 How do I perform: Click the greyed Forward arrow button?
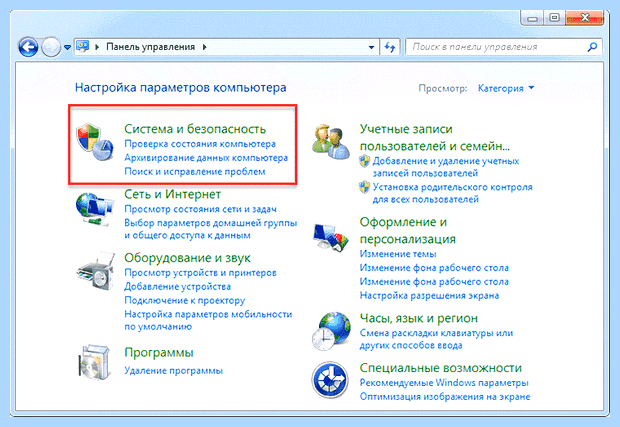(51, 47)
